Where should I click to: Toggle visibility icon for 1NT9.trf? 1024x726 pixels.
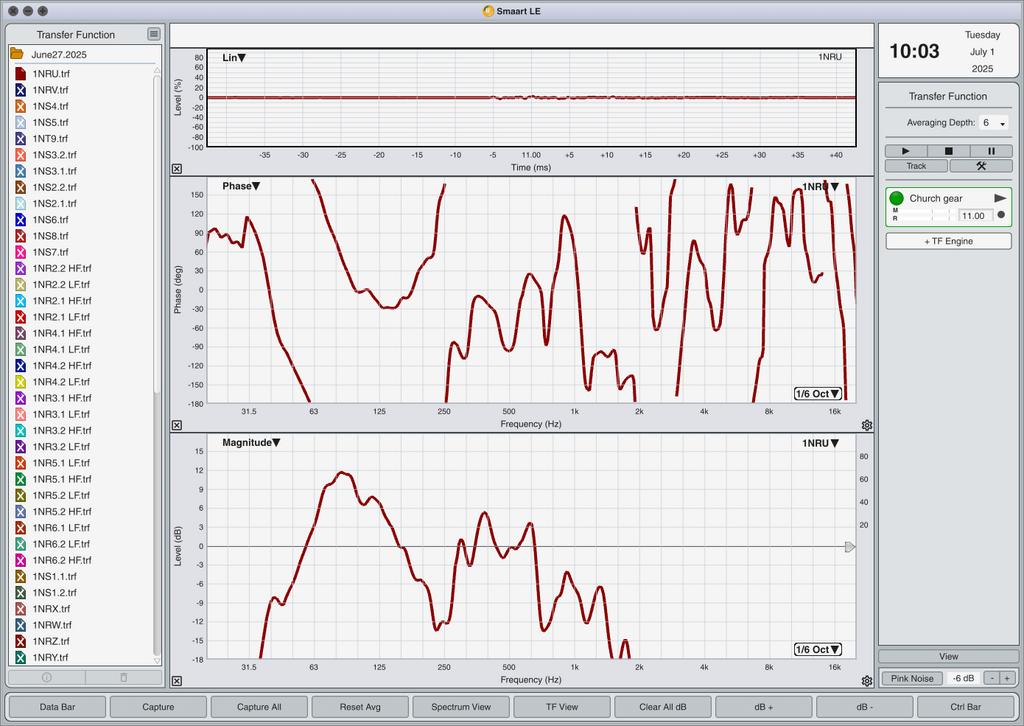pyautogui.click(x=20, y=138)
